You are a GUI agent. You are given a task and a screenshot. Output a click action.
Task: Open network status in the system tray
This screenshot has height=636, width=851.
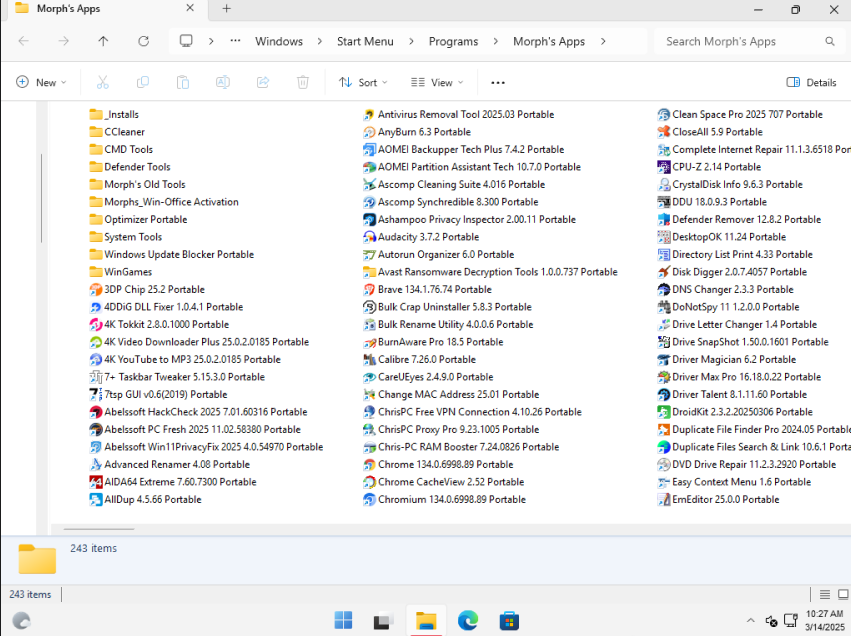791,620
